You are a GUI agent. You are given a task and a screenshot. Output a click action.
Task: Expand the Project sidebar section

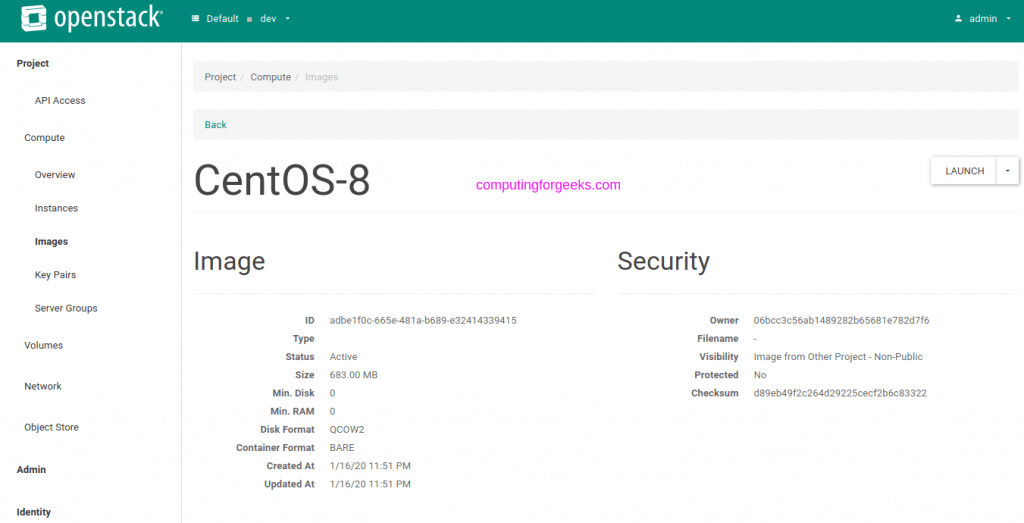33,63
